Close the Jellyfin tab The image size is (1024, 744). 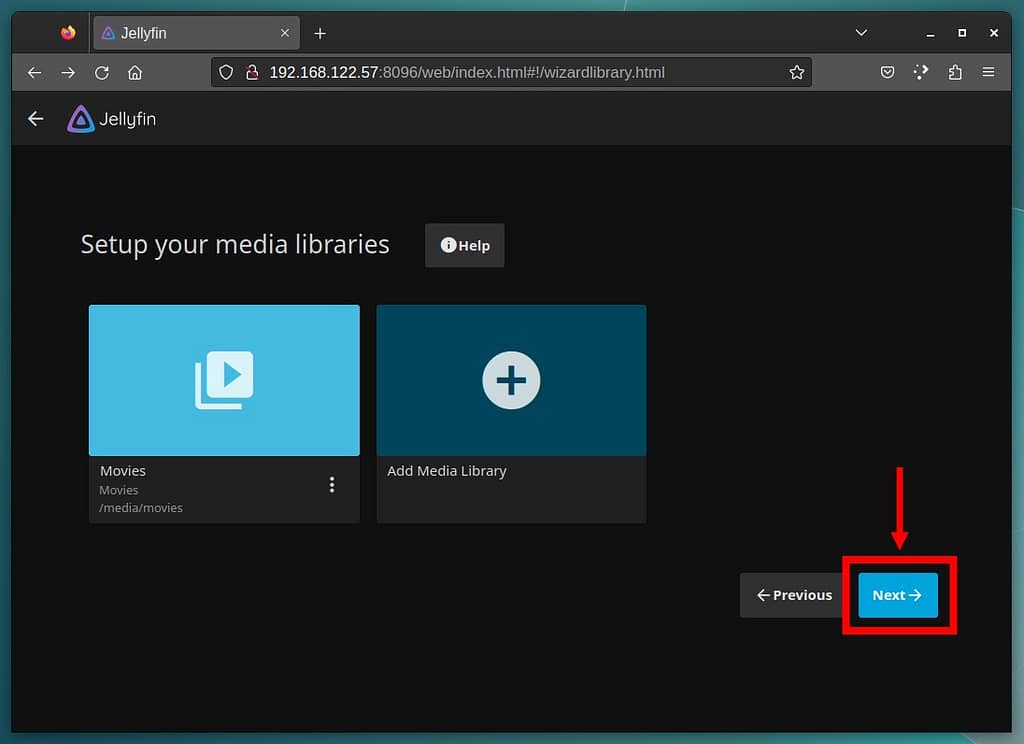click(284, 33)
